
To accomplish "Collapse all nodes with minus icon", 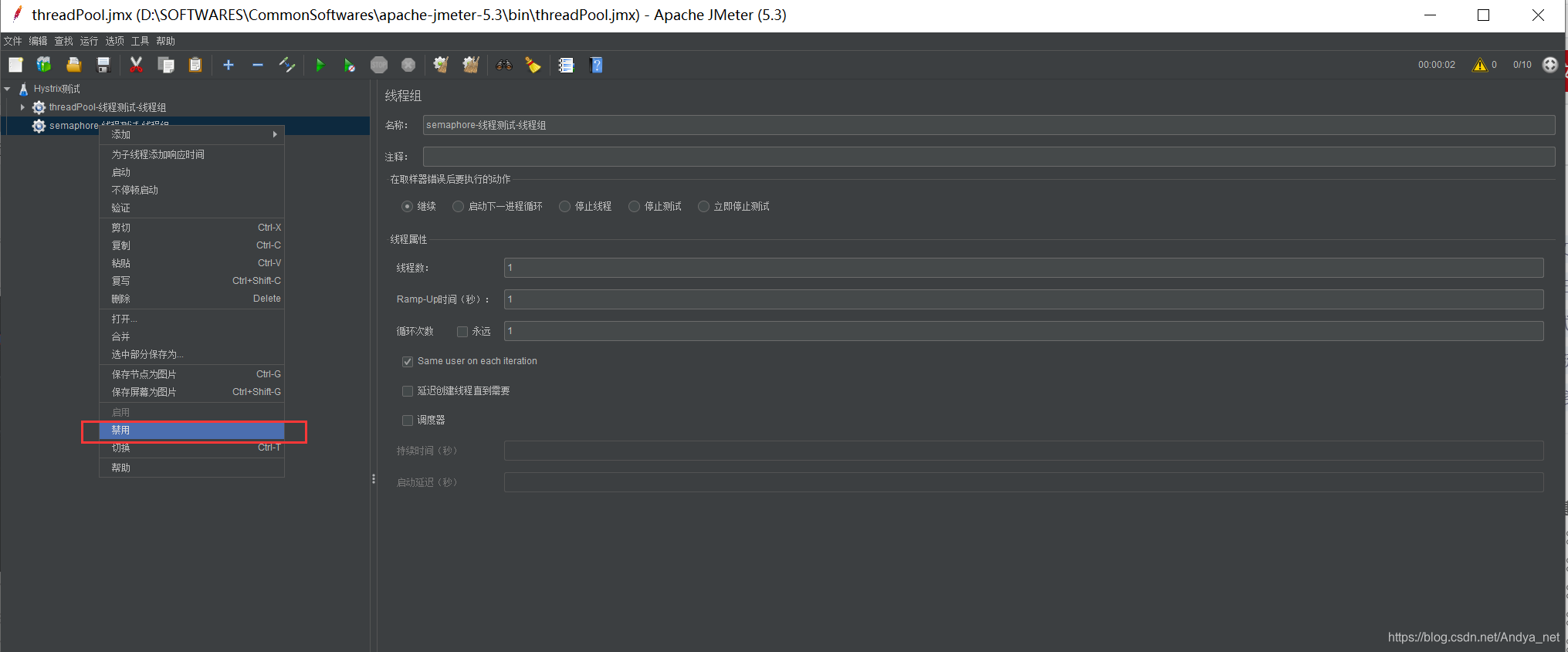I will click(258, 65).
